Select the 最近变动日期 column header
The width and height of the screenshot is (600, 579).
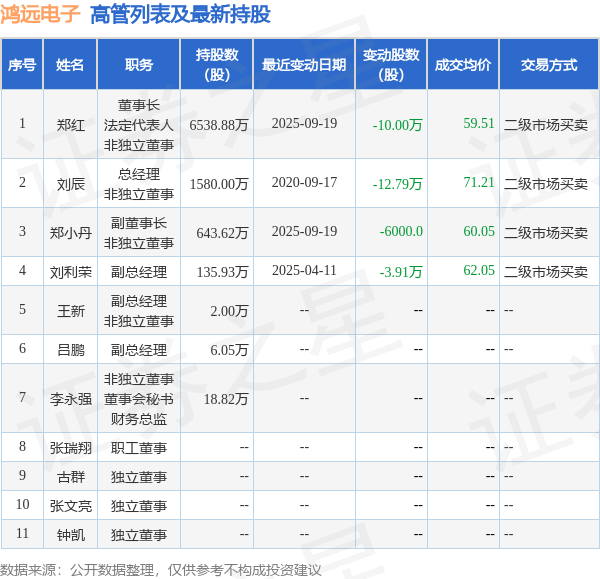tap(304, 65)
